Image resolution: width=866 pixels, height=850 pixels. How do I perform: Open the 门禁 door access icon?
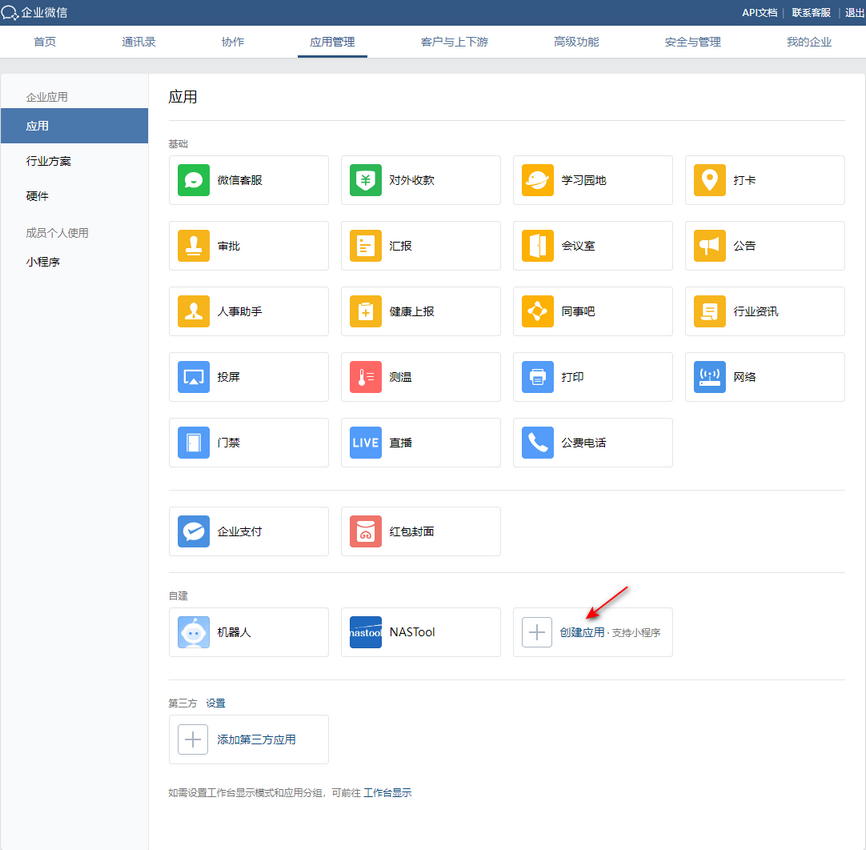click(x=193, y=442)
